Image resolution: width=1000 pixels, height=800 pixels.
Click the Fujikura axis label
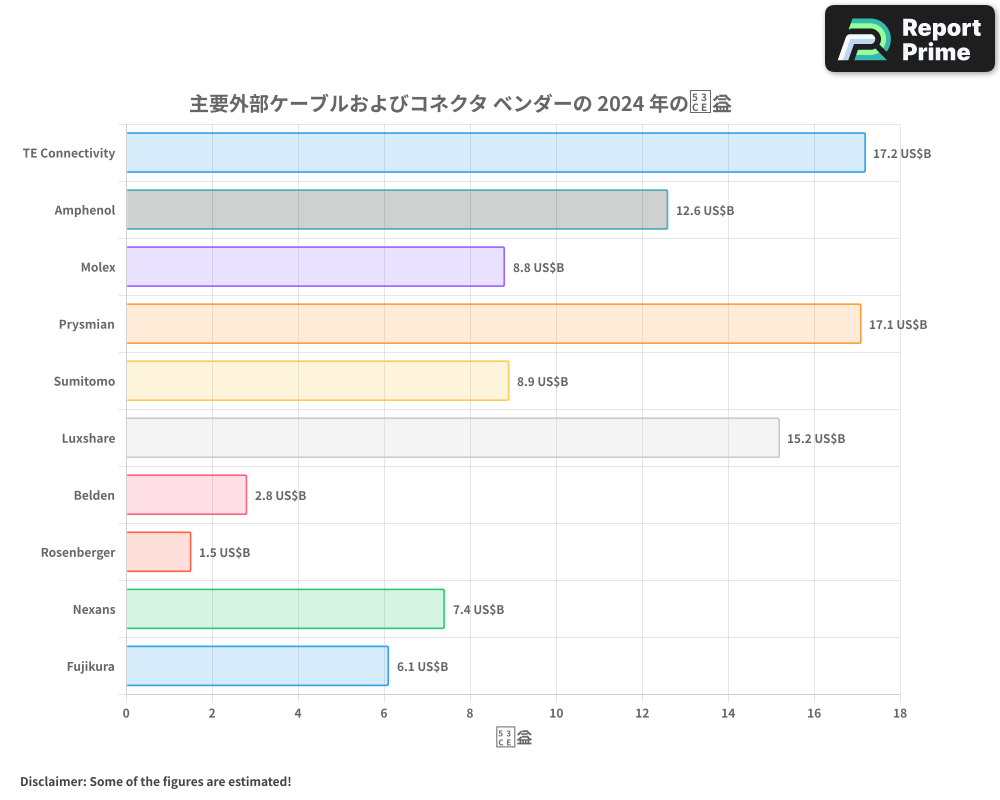(91, 666)
